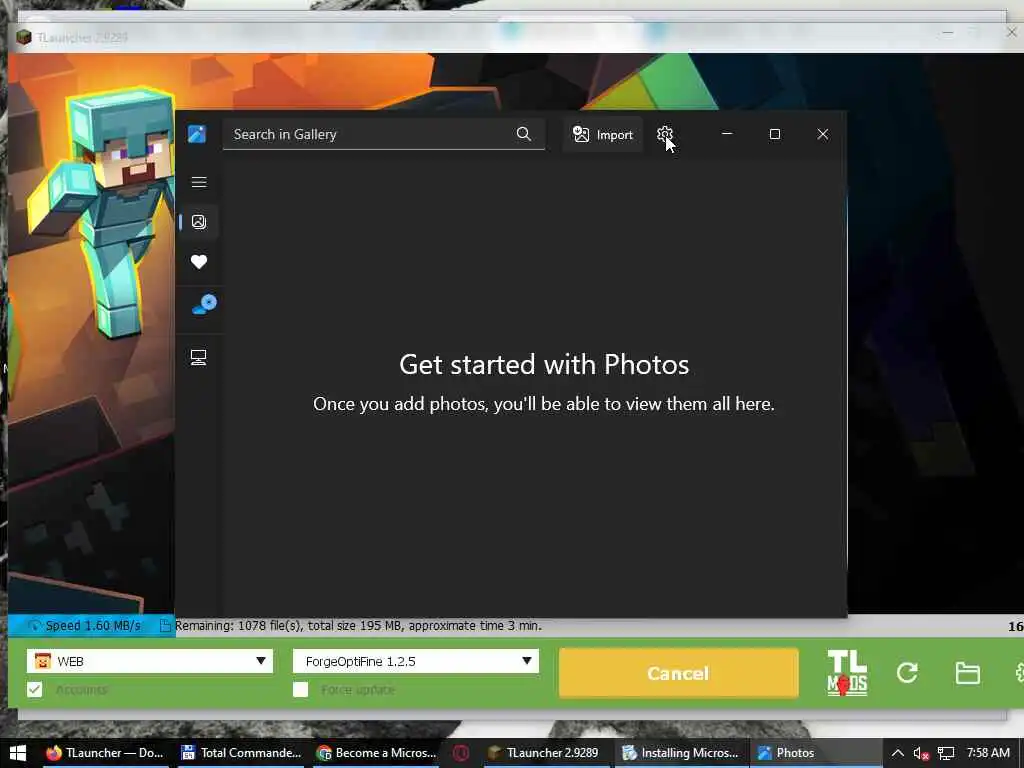The image size is (1024, 768).
Task: Click TLauncher refresh icon
Action: coord(907,673)
